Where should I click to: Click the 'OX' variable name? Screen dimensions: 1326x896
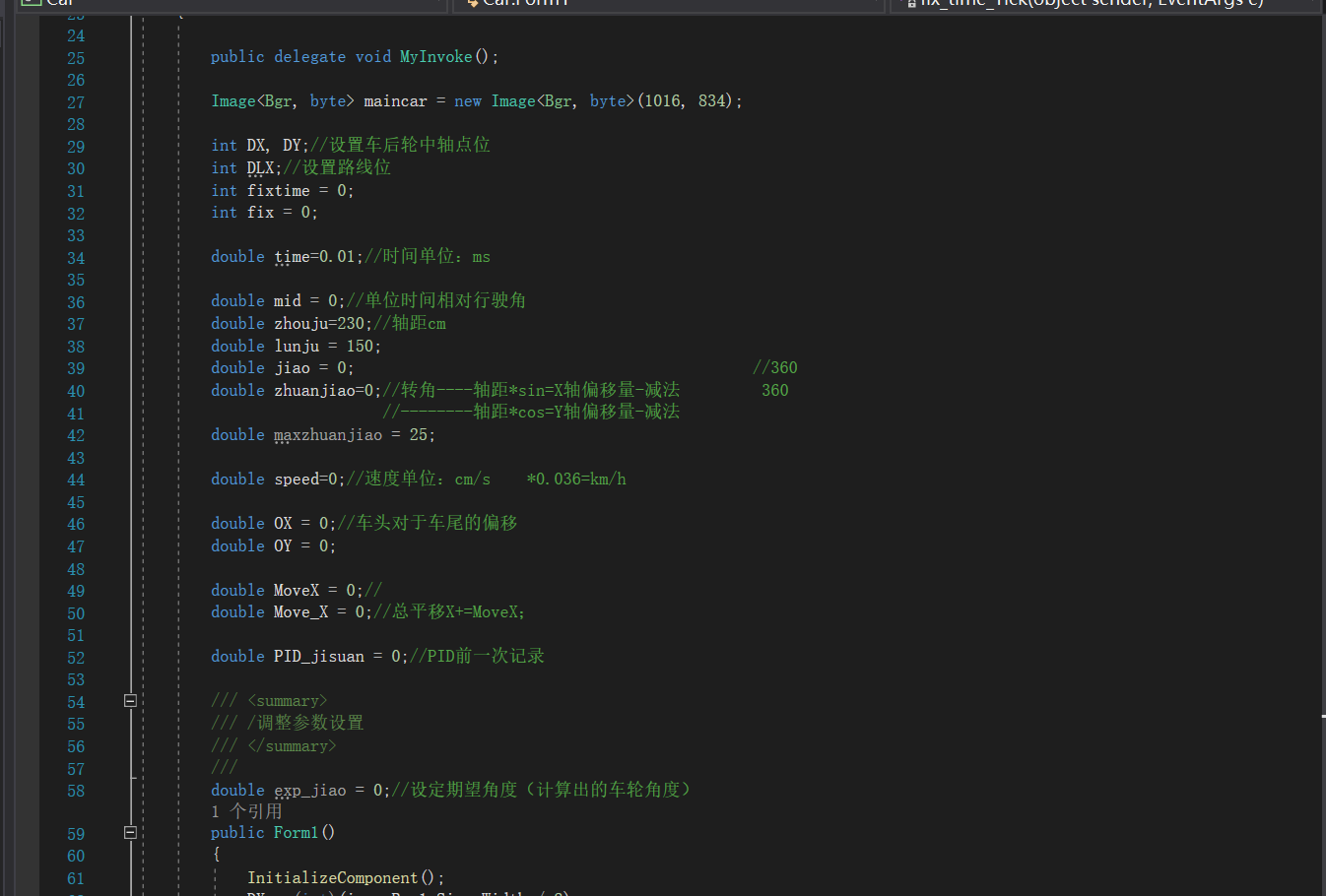(x=283, y=524)
